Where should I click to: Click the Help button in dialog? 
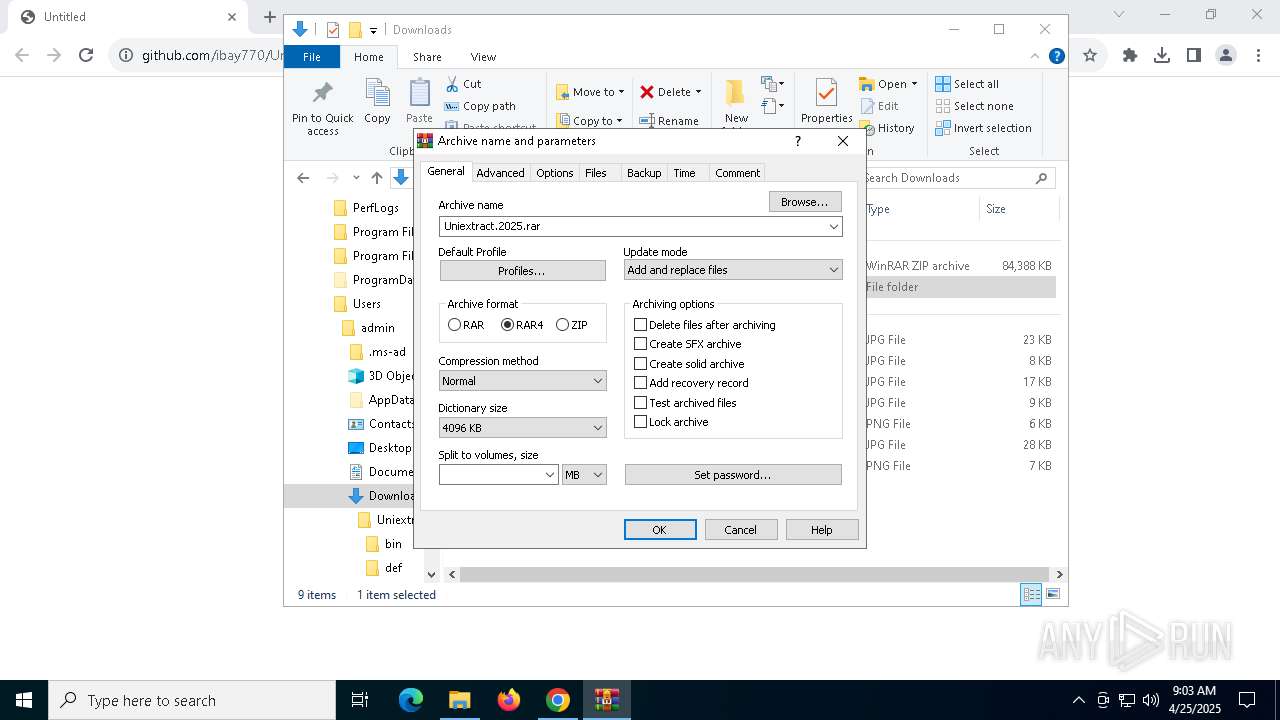pos(822,530)
